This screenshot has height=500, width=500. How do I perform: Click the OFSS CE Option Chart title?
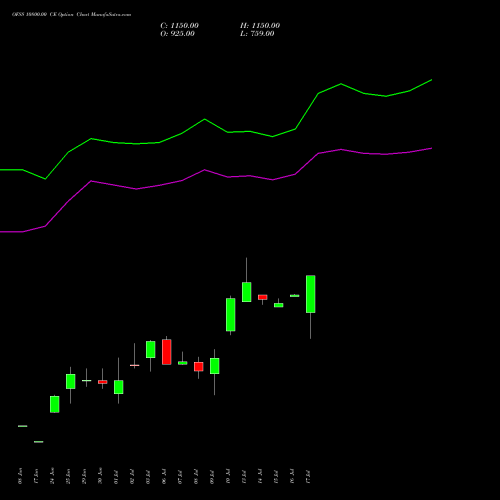click(x=71, y=15)
